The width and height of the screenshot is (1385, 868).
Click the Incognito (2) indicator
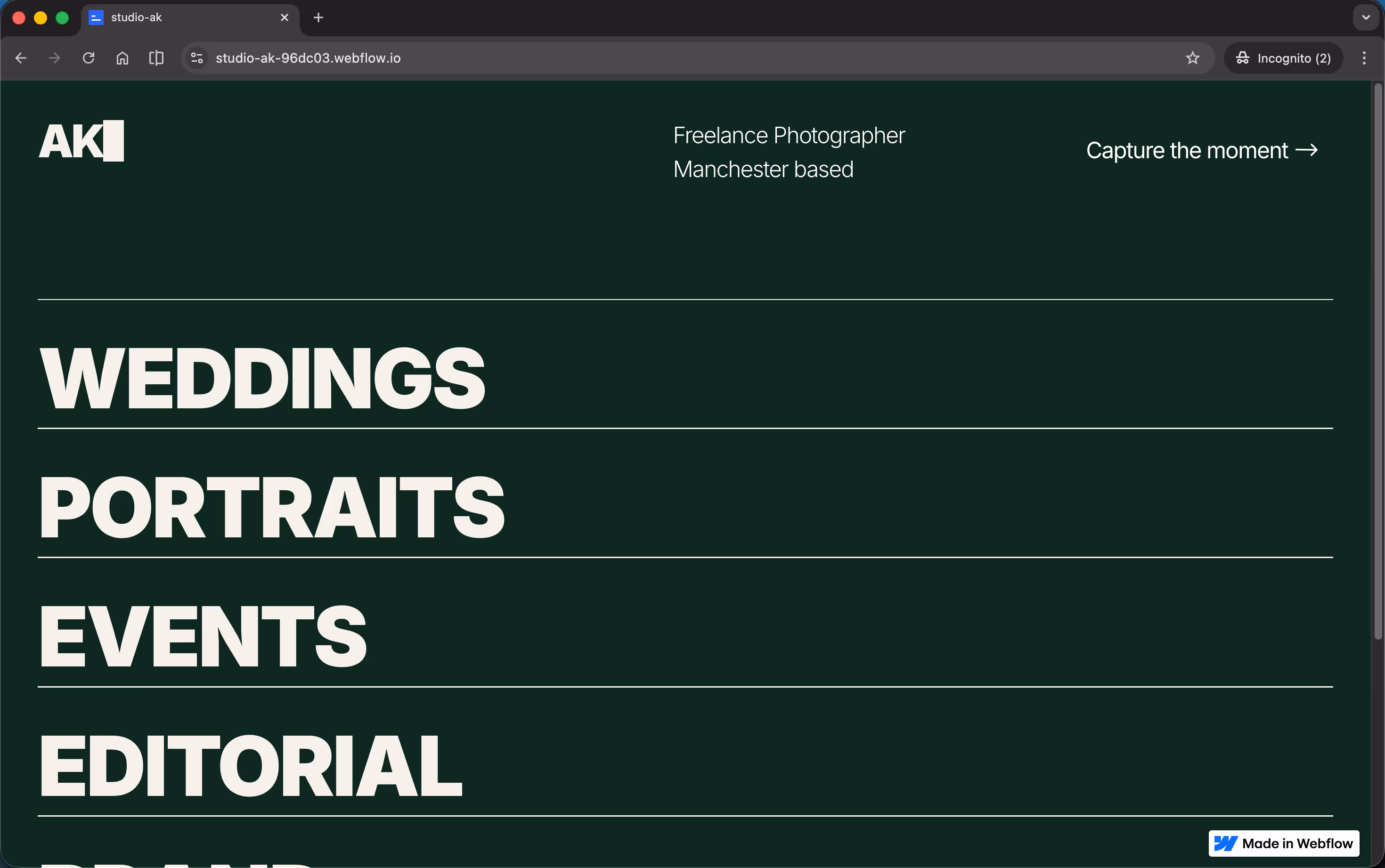1283,58
